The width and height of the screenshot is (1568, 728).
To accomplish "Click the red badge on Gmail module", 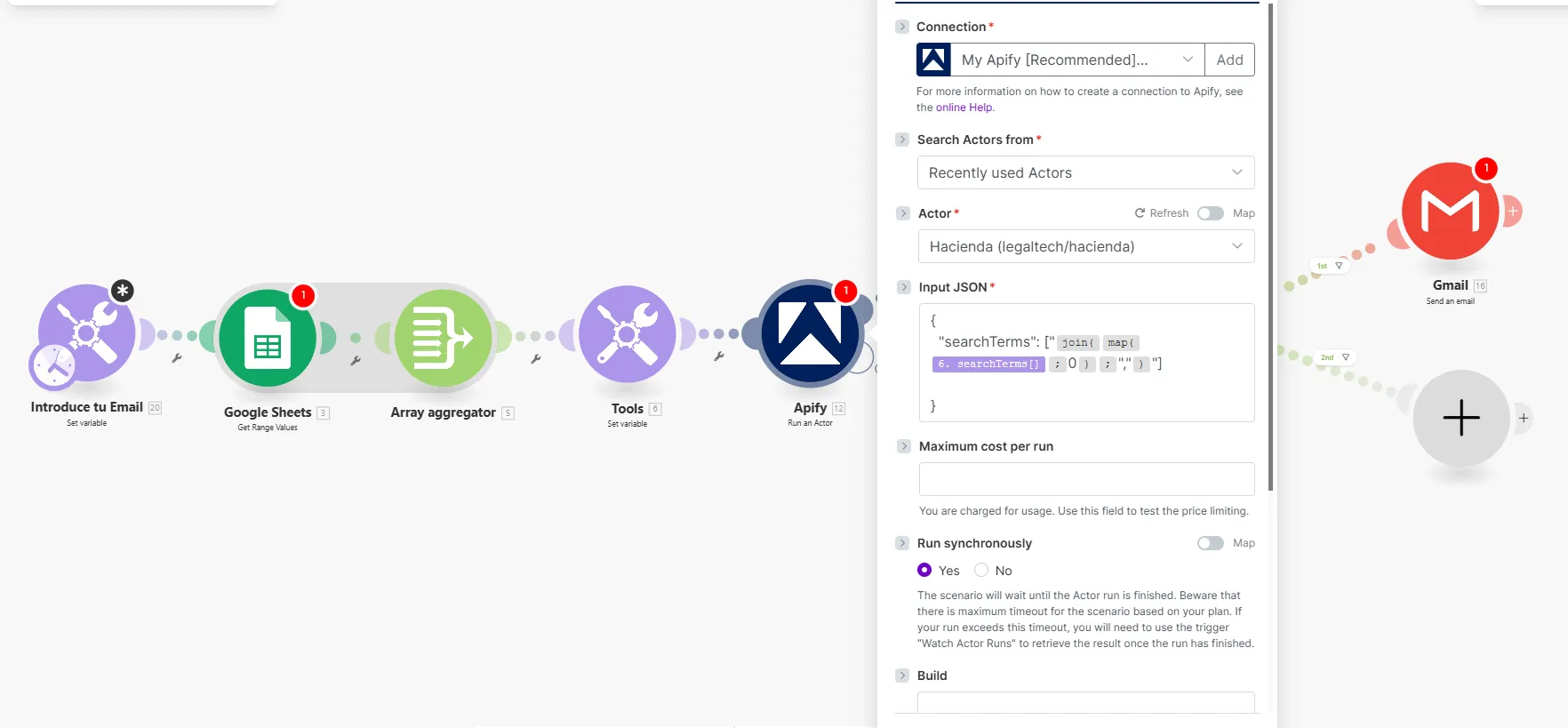I will (1486, 168).
